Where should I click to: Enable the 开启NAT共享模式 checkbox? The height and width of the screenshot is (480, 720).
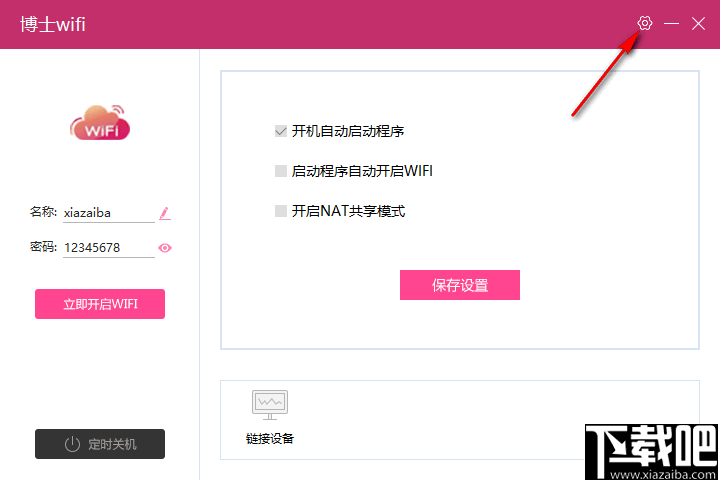tap(281, 211)
